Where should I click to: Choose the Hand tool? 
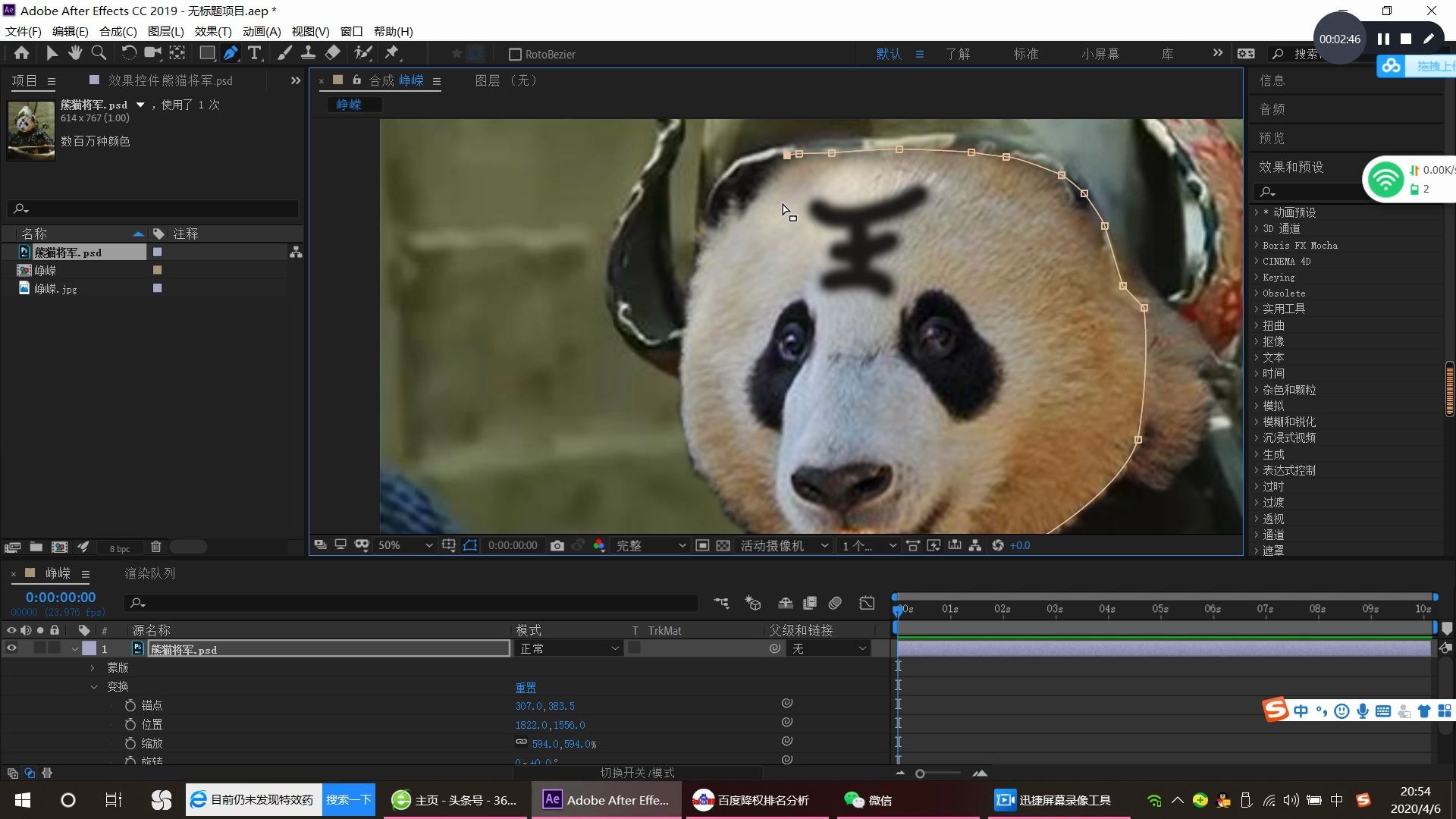point(75,53)
